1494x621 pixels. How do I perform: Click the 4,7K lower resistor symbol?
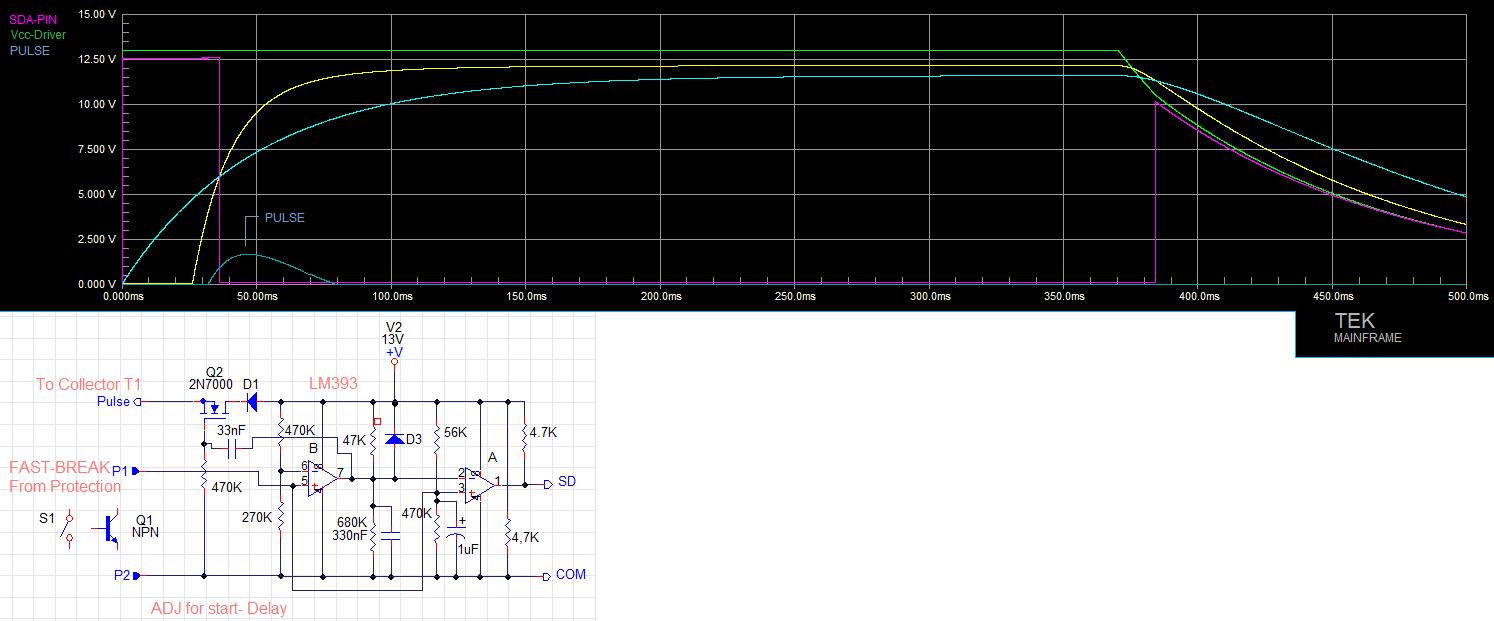508,530
